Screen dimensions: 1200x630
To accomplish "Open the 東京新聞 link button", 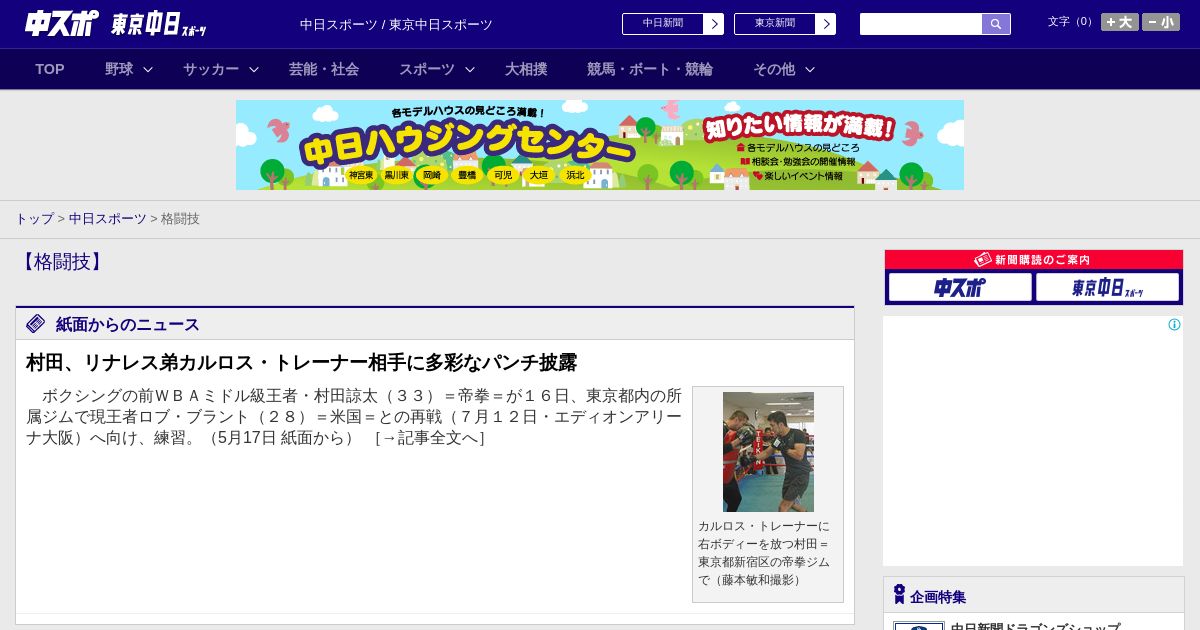I will 774,24.
